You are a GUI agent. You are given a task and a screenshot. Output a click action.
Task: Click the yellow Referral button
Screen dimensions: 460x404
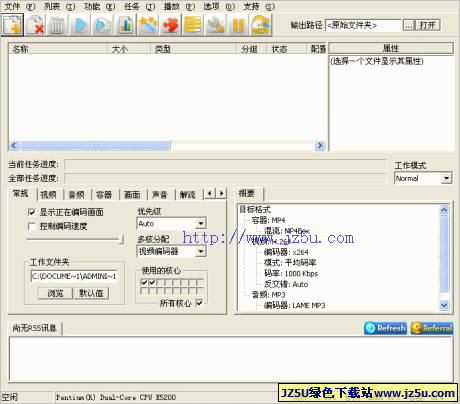point(432,328)
